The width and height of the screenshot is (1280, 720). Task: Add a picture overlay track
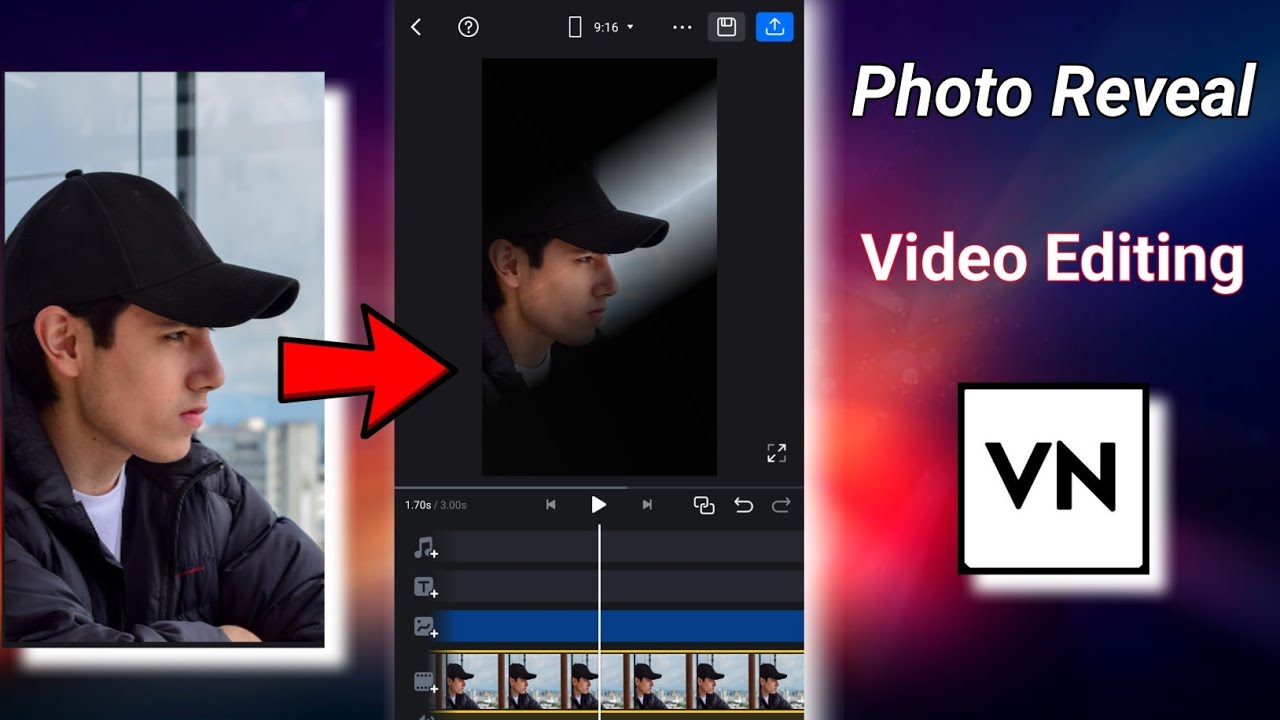[426, 627]
